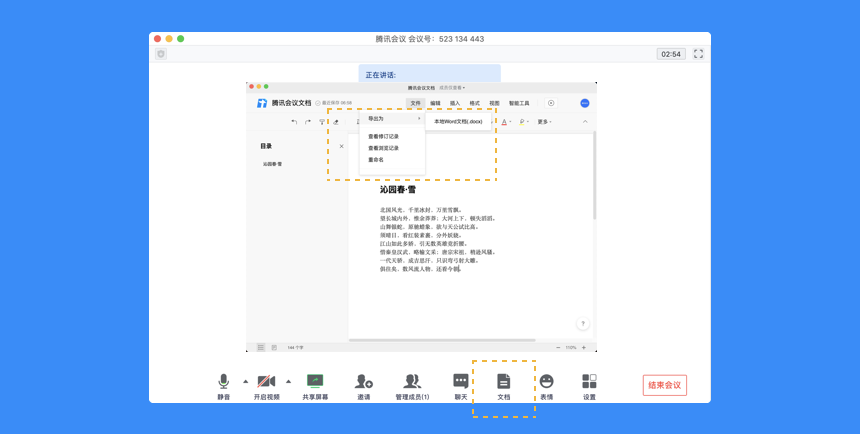
Task: Open 管理成员 member management
Action: tap(412, 386)
